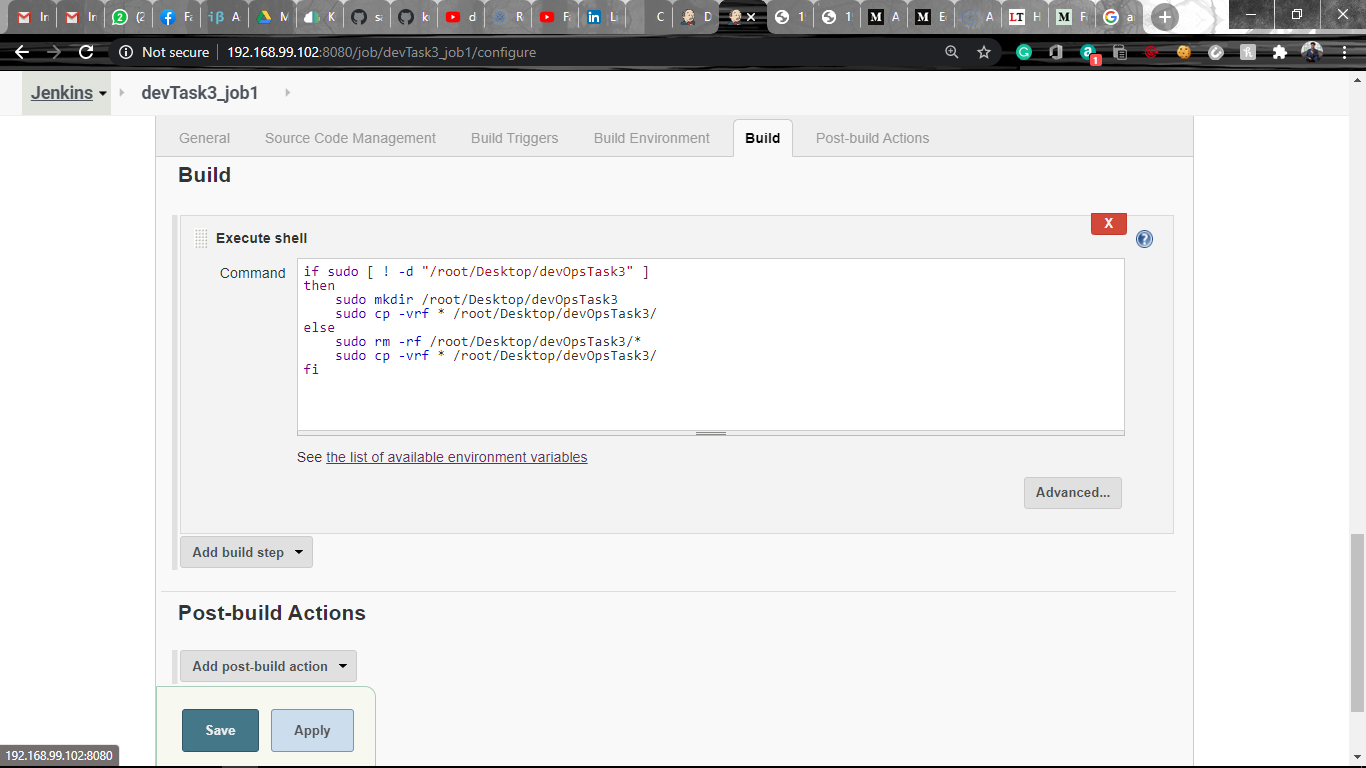Open help for the Execute shell step

point(1143,239)
